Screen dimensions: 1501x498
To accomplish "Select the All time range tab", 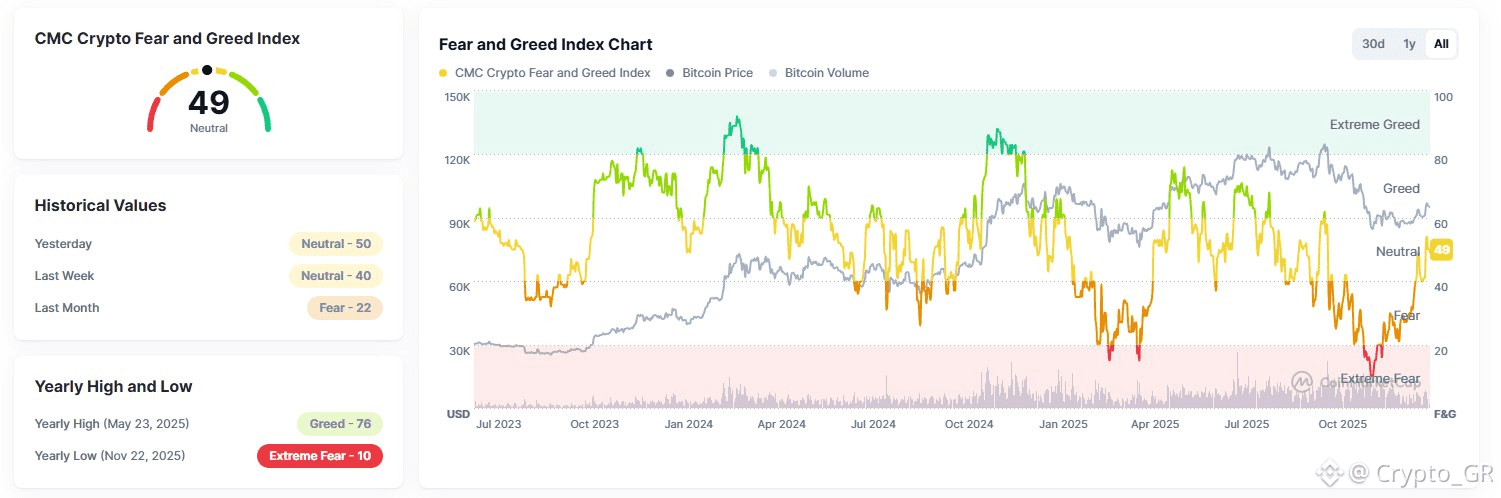I will pyautogui.click(x=1441, y=44).
